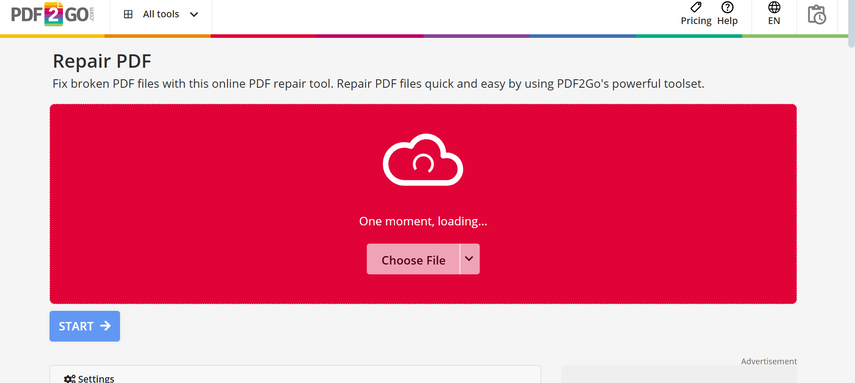Click the cloud upload icon
The image size is (855, 383).
[423, 160]
